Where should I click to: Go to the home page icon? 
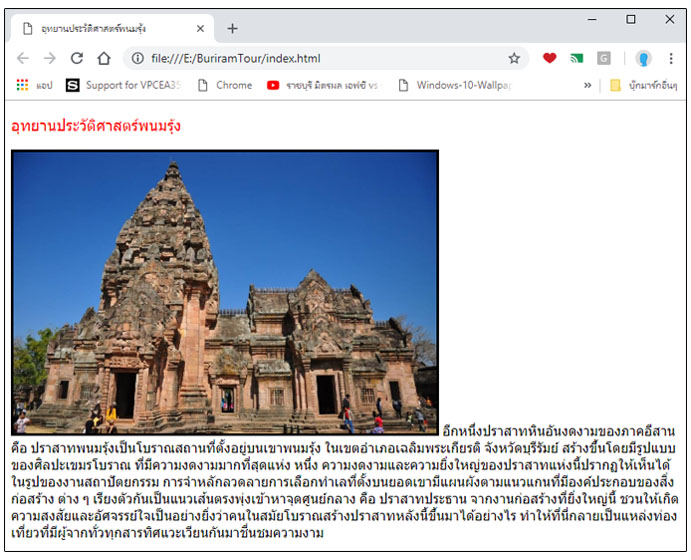coord(103,59)
